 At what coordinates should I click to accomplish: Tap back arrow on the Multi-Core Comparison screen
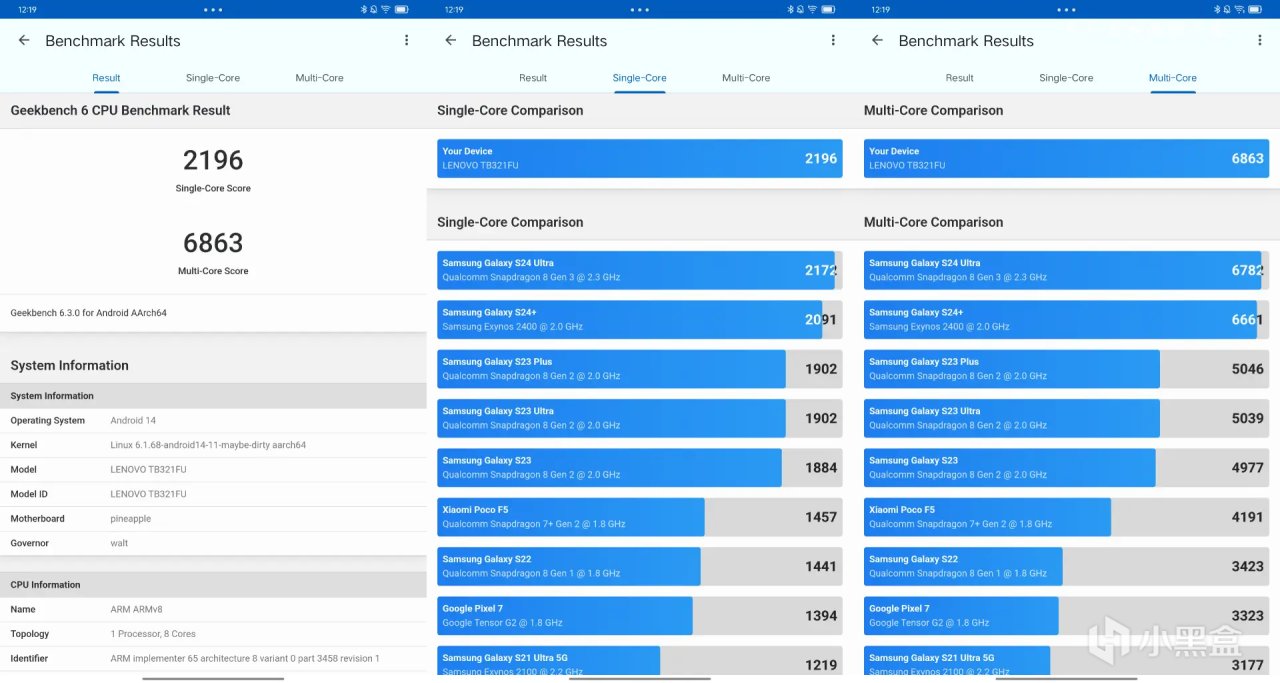[877, 41]
